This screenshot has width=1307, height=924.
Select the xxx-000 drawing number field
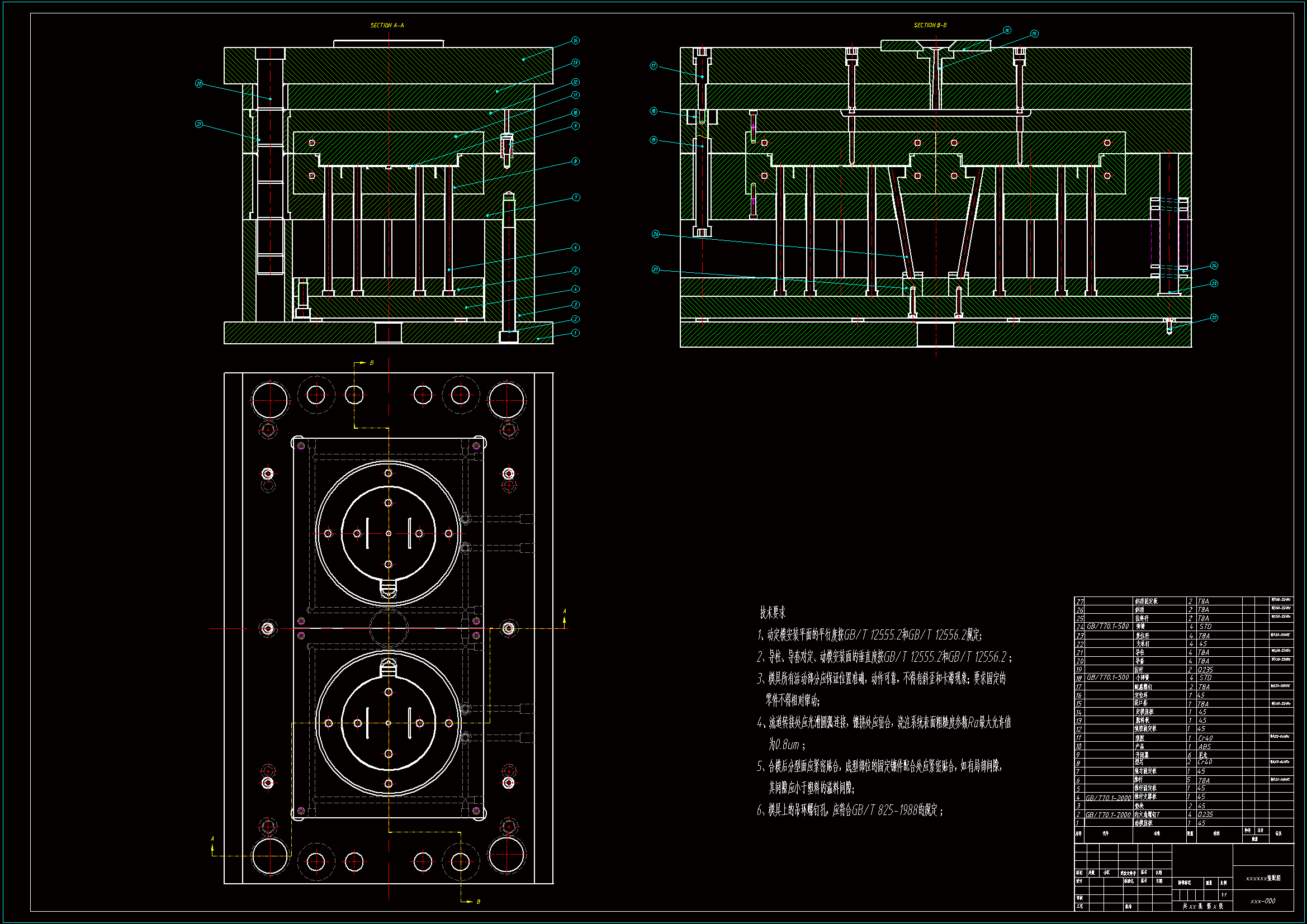[x=1263, y=901]
